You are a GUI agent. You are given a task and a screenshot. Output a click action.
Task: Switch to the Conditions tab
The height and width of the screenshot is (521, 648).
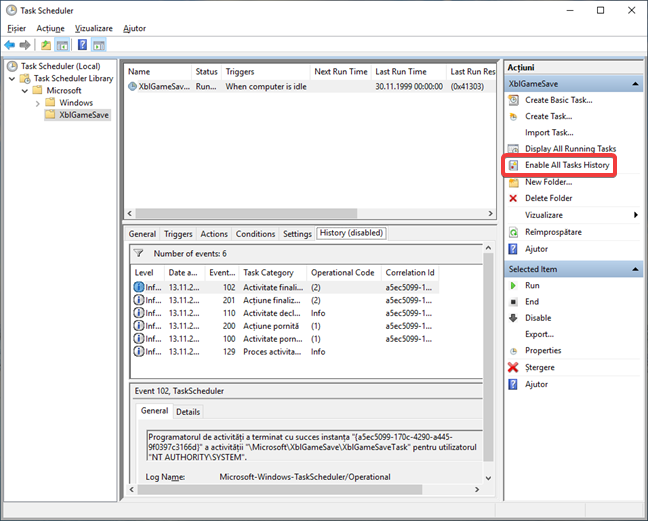click(x=255, y=234)
